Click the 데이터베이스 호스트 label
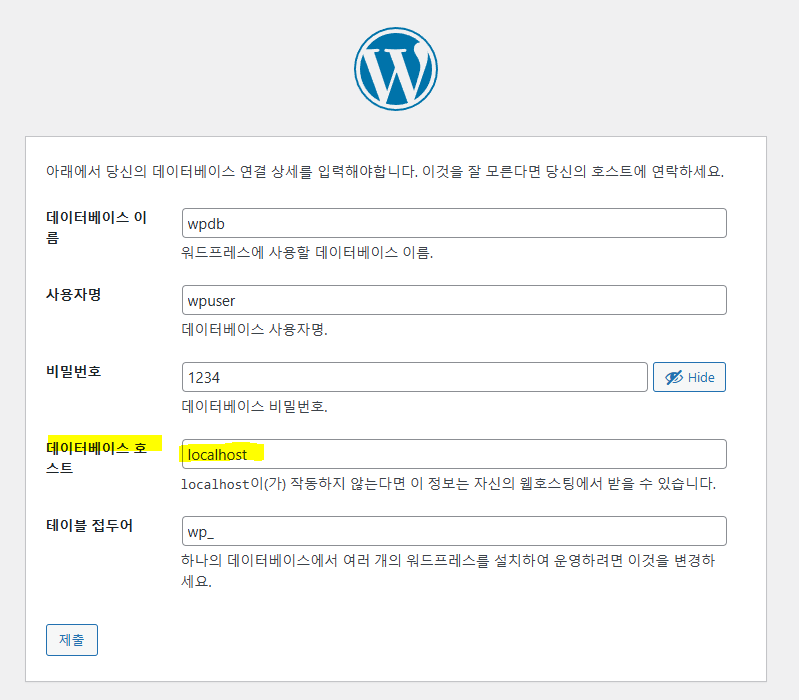This screenshot has height=700, width=799. (96, 458)
